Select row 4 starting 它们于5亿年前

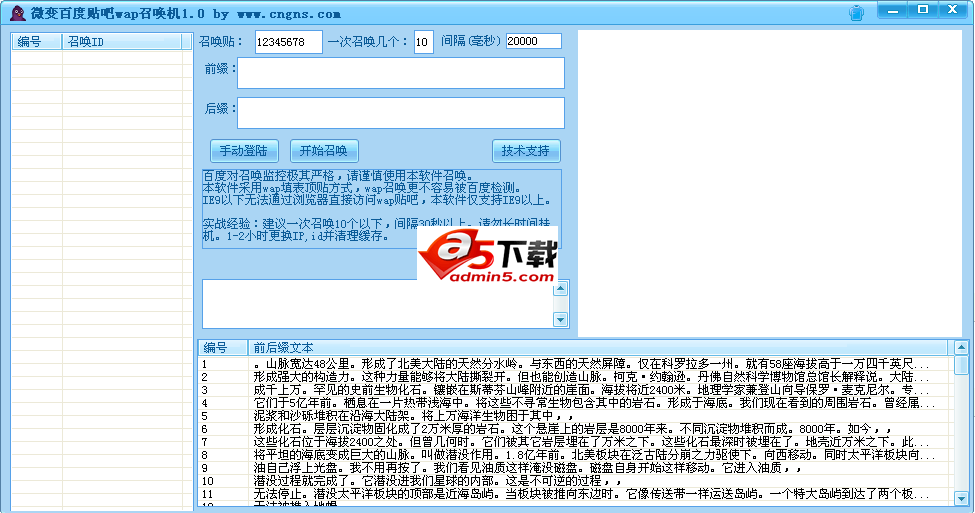[575, 404]
